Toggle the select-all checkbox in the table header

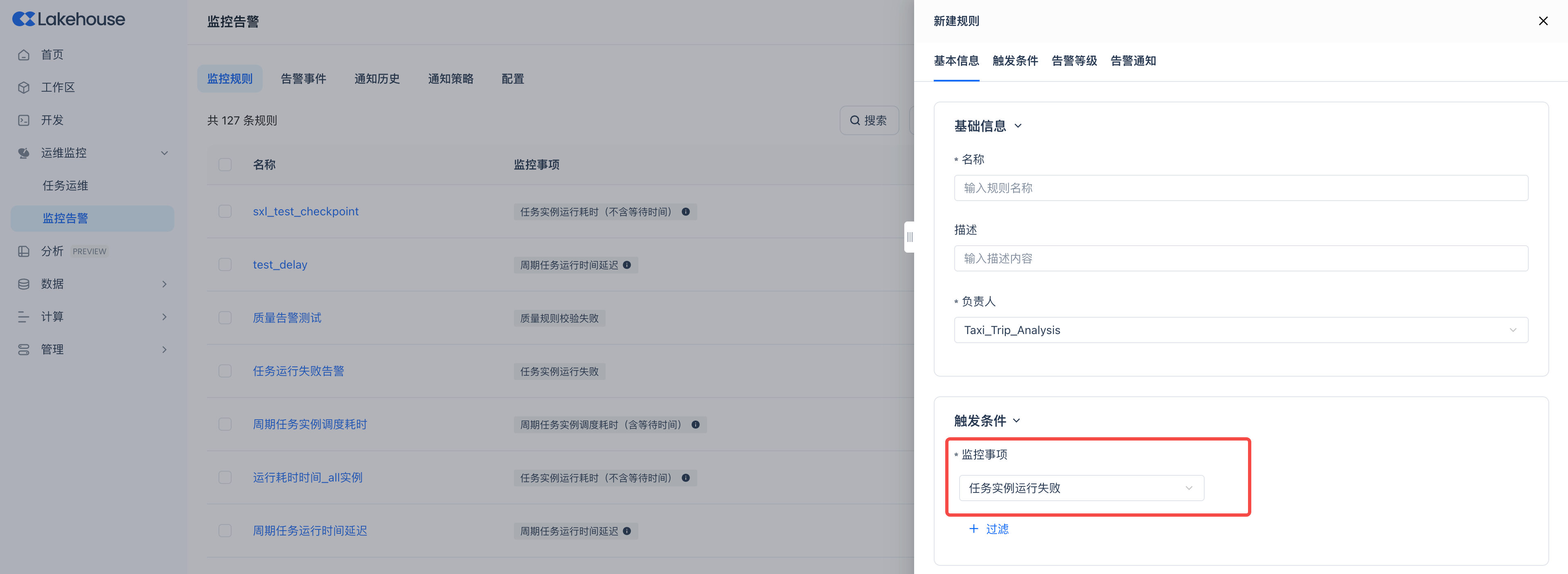pyautogui.click(x=225, y=165)
